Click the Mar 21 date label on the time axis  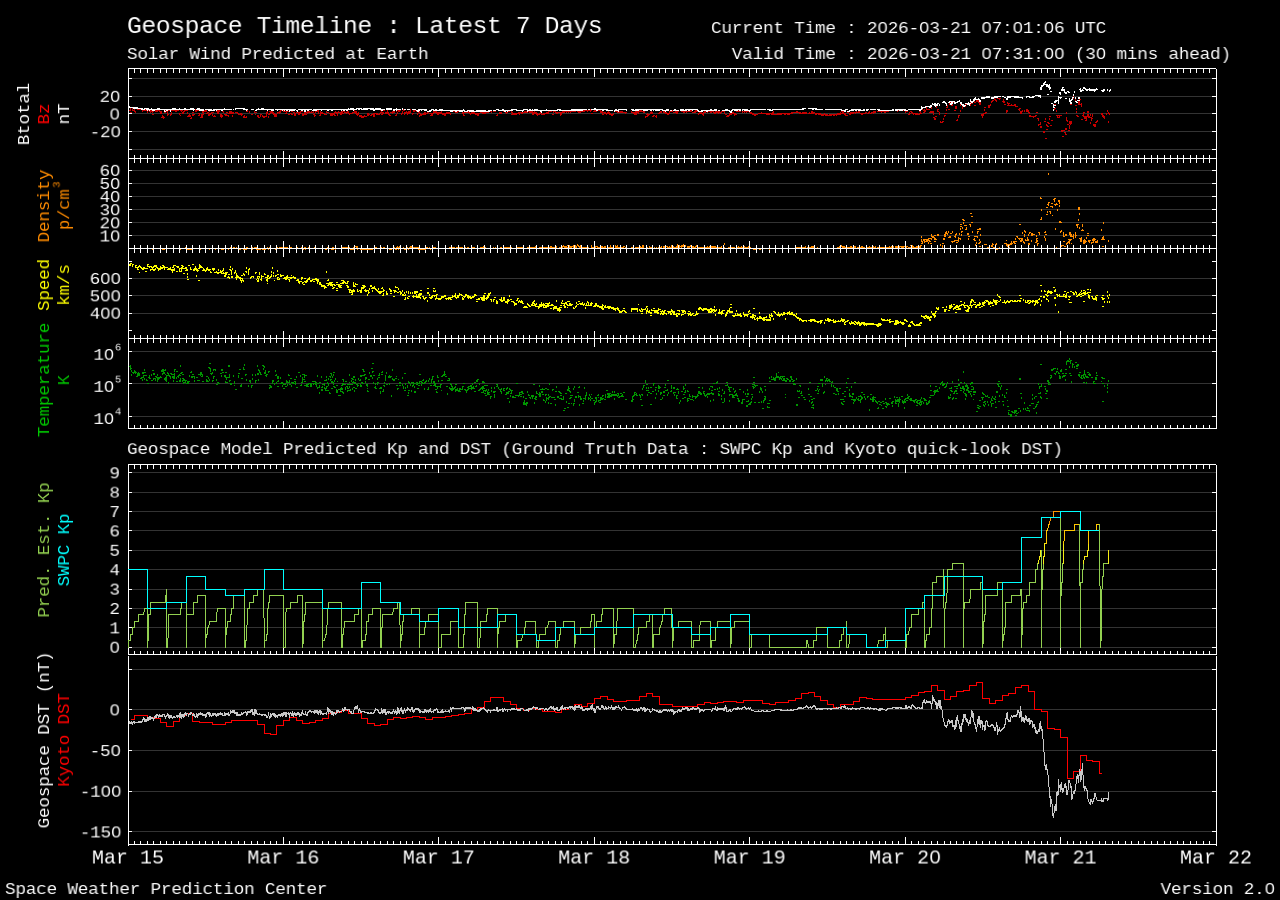pyautogui.click(x=1060, y=857)
